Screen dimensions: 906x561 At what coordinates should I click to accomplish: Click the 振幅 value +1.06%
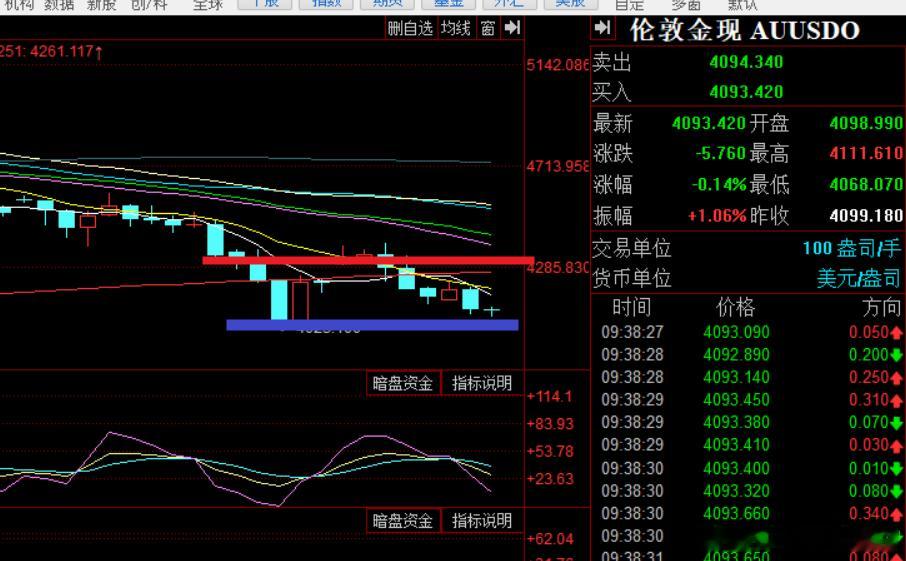(x=717, y=216)
